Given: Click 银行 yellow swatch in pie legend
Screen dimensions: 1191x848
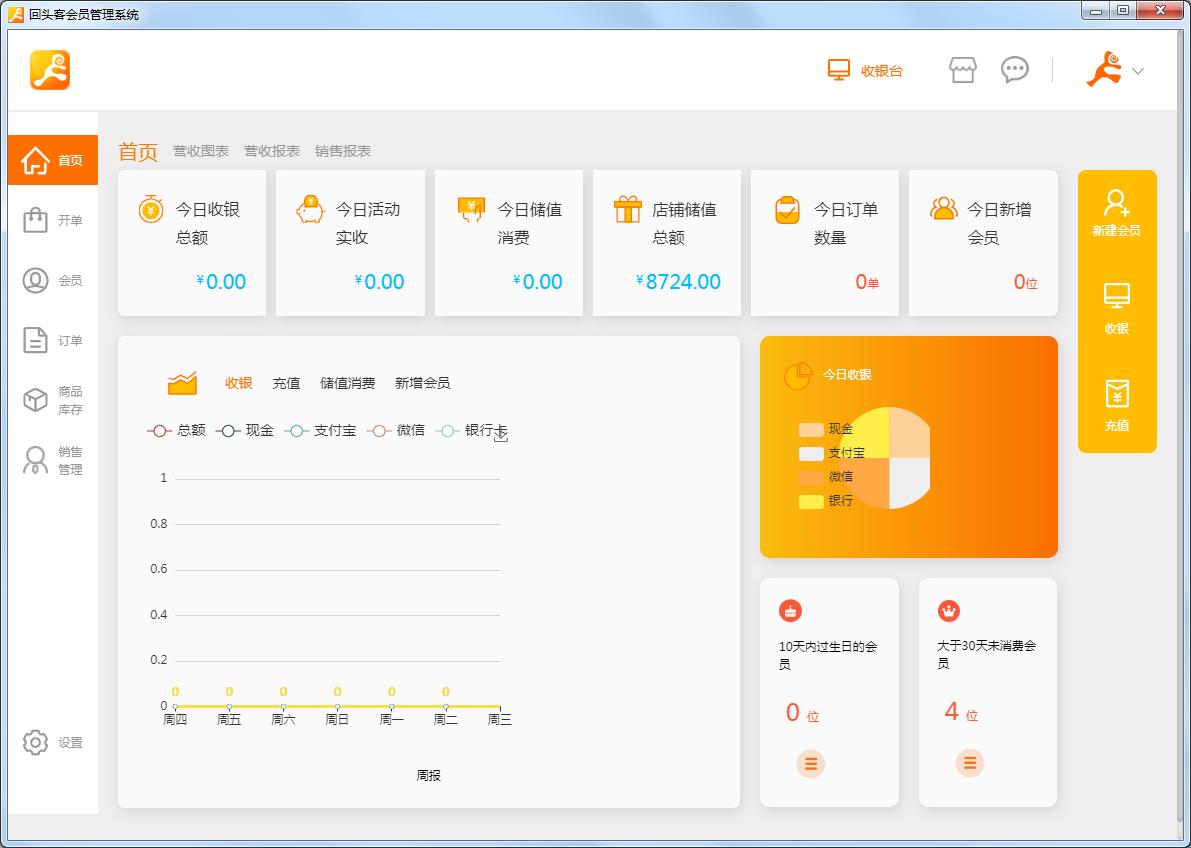Looking at the screenshot, I should click(x=811, y=502).
